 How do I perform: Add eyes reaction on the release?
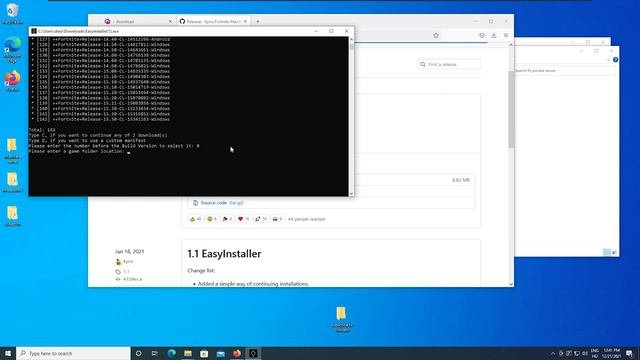pos(277,219)
